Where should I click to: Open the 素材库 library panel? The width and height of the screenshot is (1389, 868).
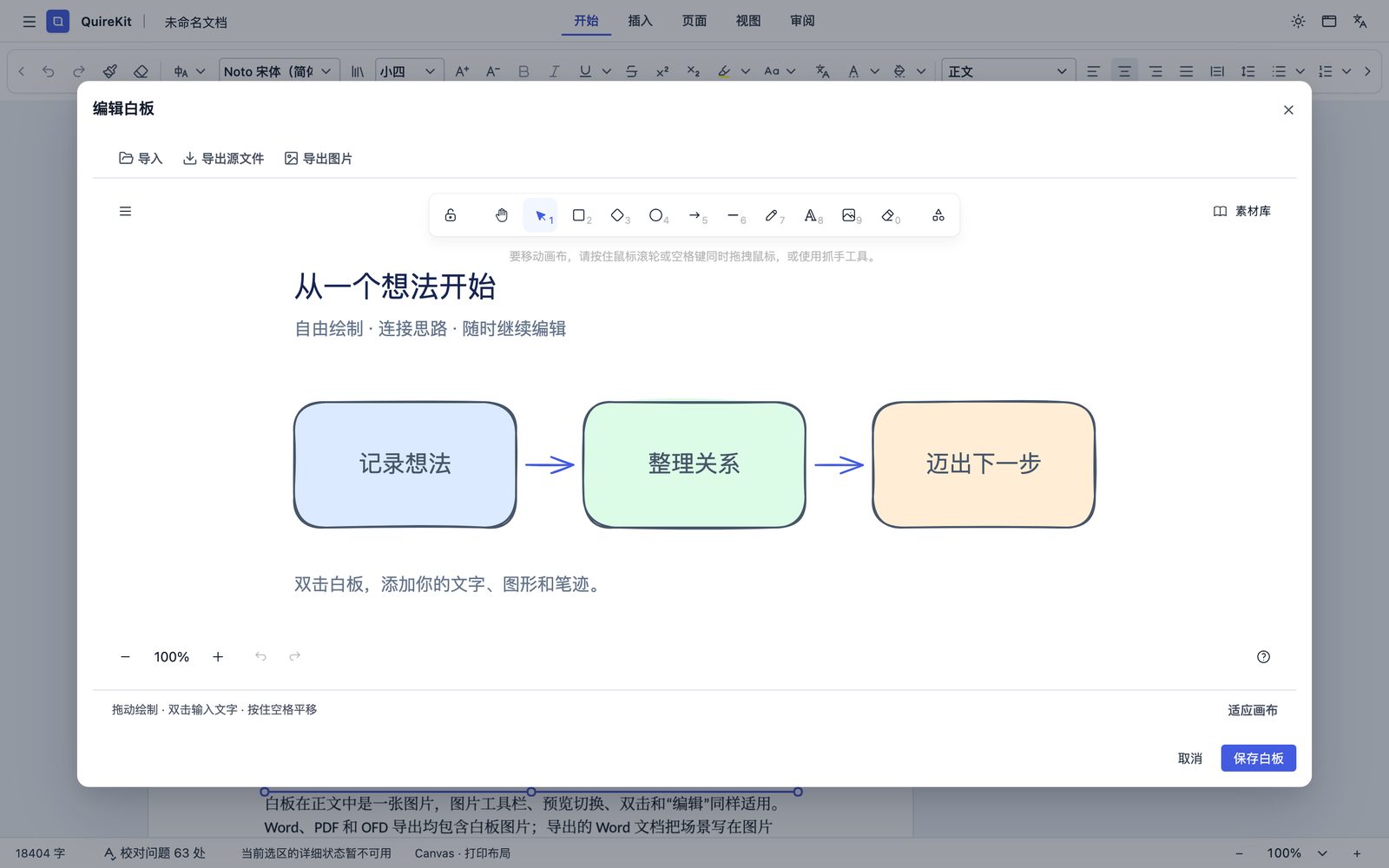(x=1241, y=211)
